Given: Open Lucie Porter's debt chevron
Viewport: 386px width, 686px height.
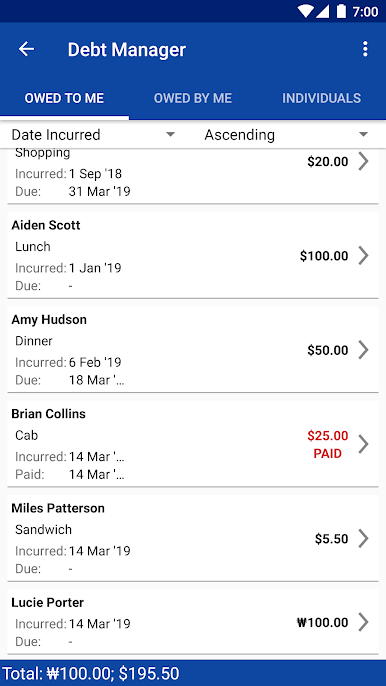Looking at the screenshot, I should point(363,622).
